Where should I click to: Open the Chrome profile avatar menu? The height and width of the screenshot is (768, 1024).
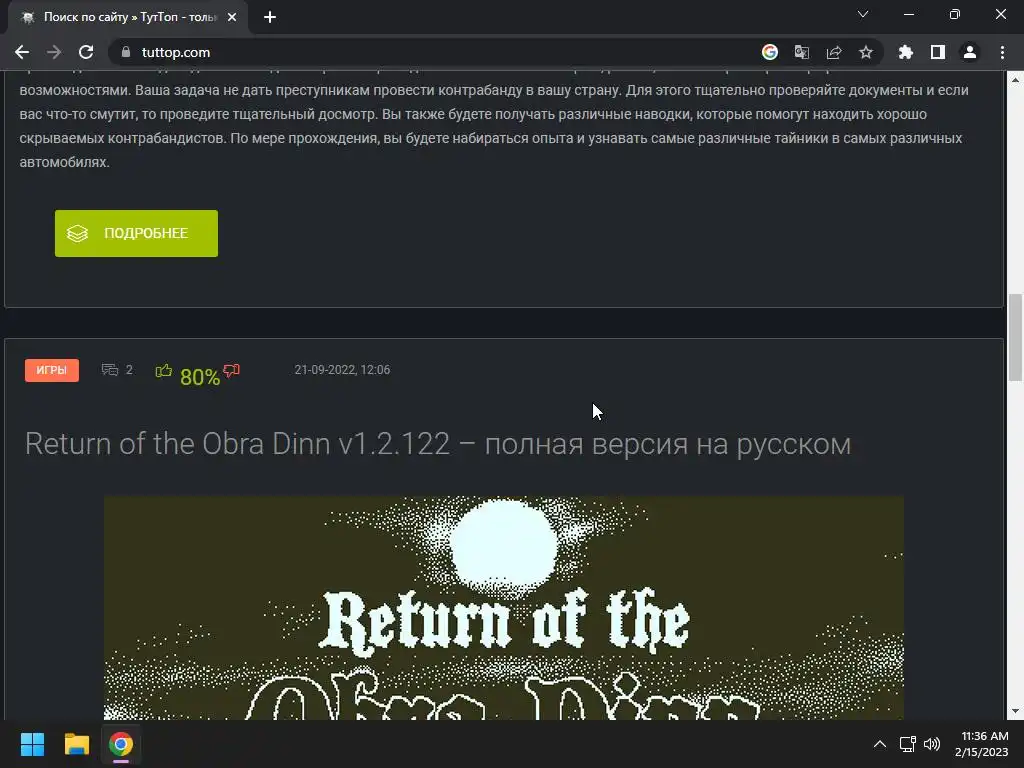point(970,52)
